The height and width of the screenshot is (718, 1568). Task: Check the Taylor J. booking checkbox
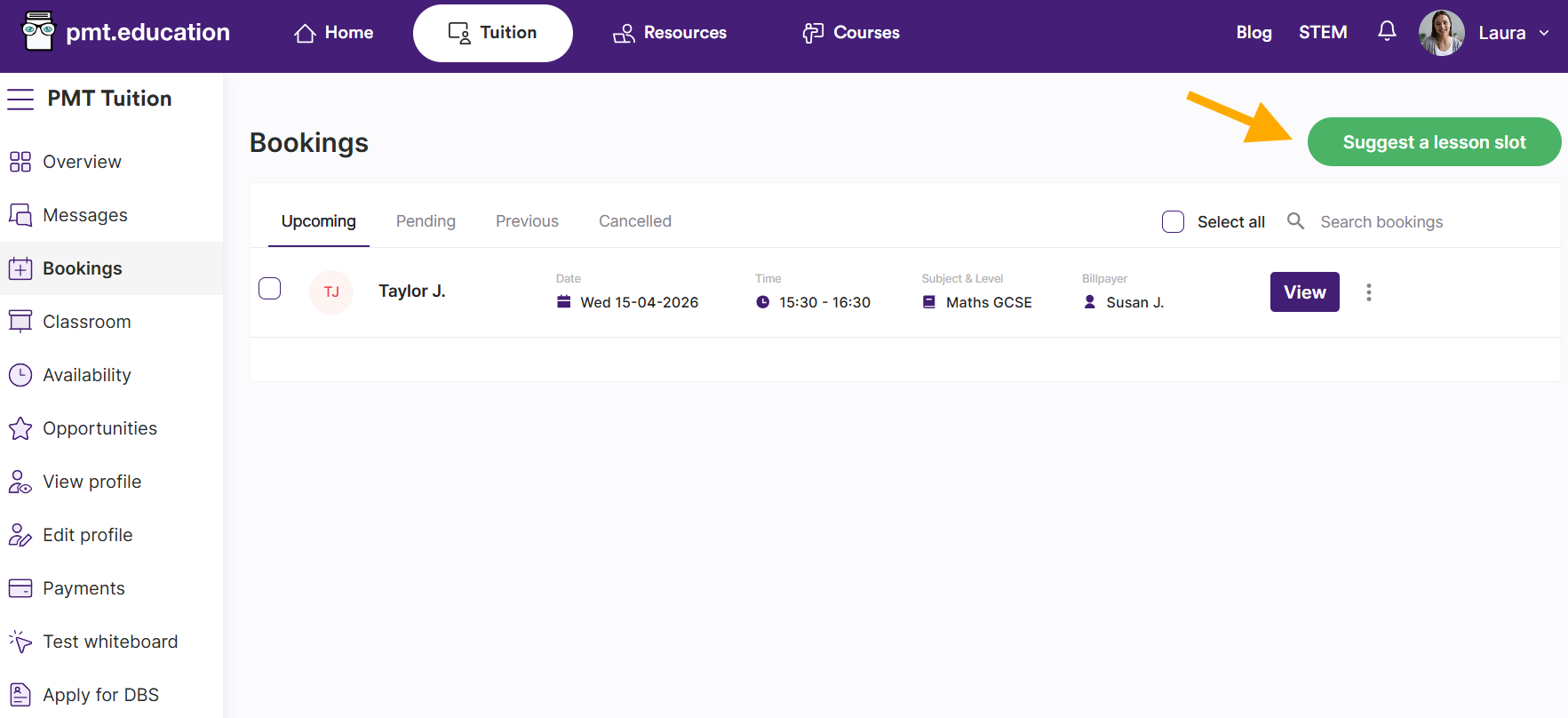point(269,289)
